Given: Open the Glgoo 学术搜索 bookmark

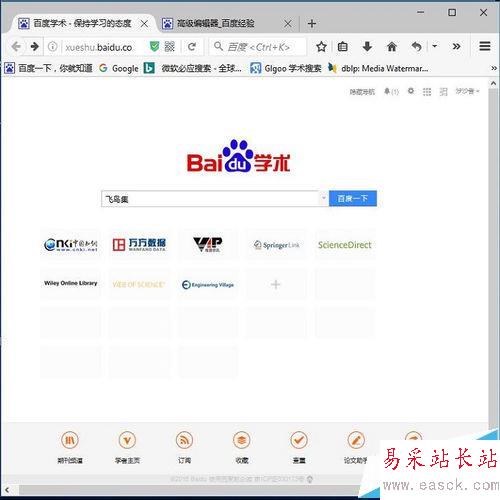Looking at the screenshot, I should [x=286, y=68].
